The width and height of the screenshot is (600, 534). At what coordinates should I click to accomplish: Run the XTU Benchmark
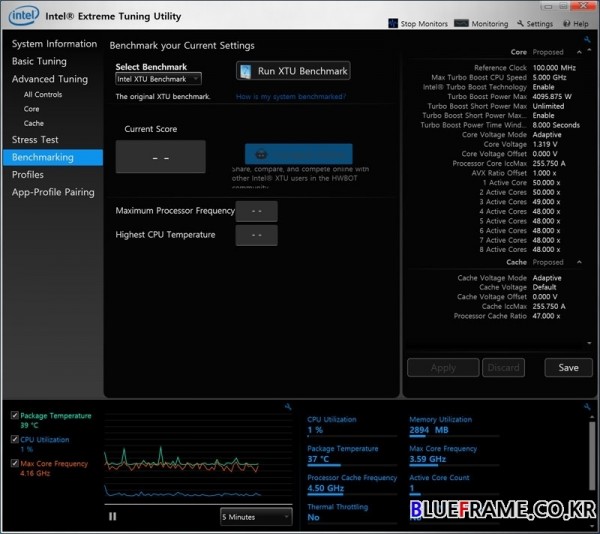click(x=293, y=71)
